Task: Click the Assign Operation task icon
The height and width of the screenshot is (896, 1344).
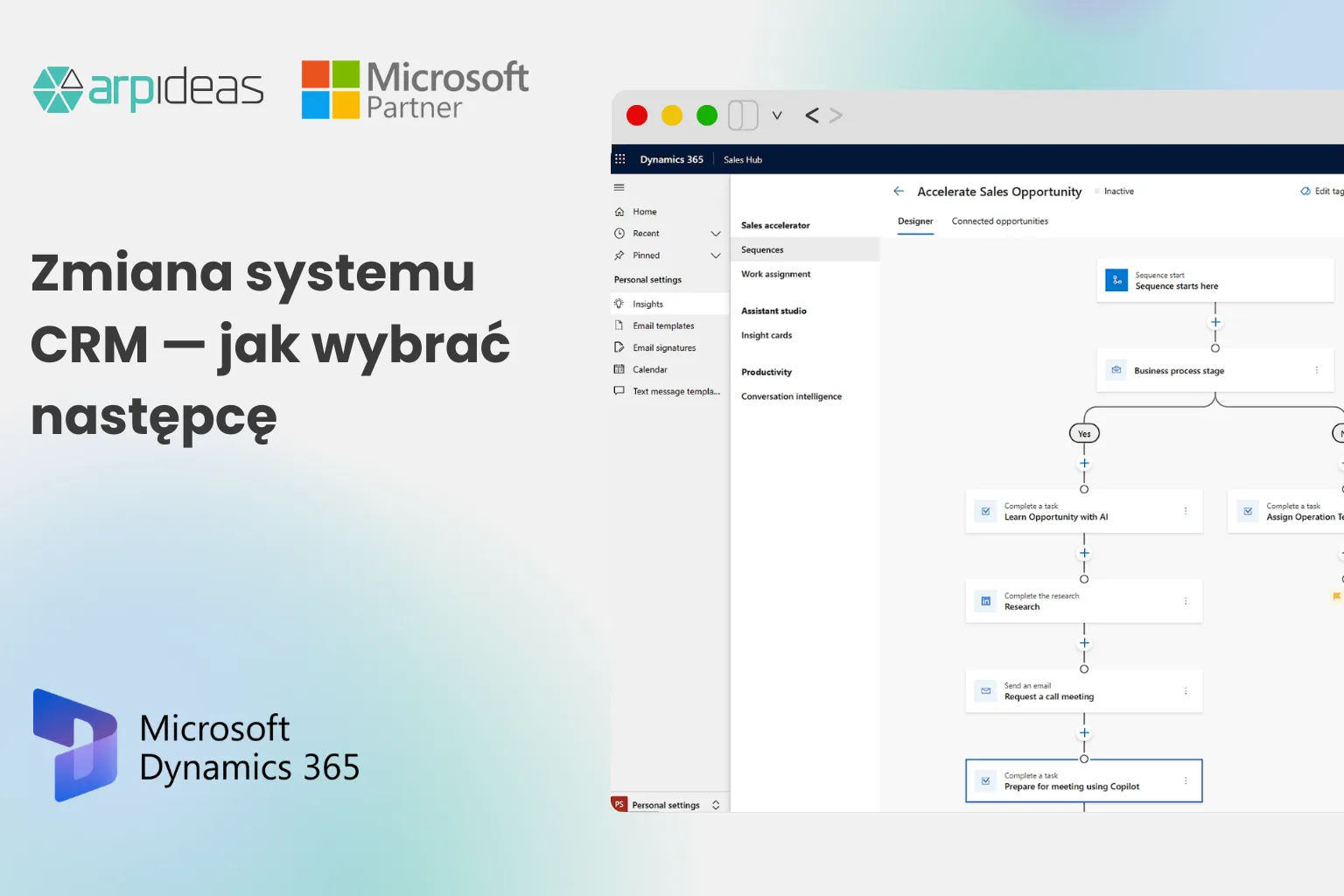Action: [1248, 512]
